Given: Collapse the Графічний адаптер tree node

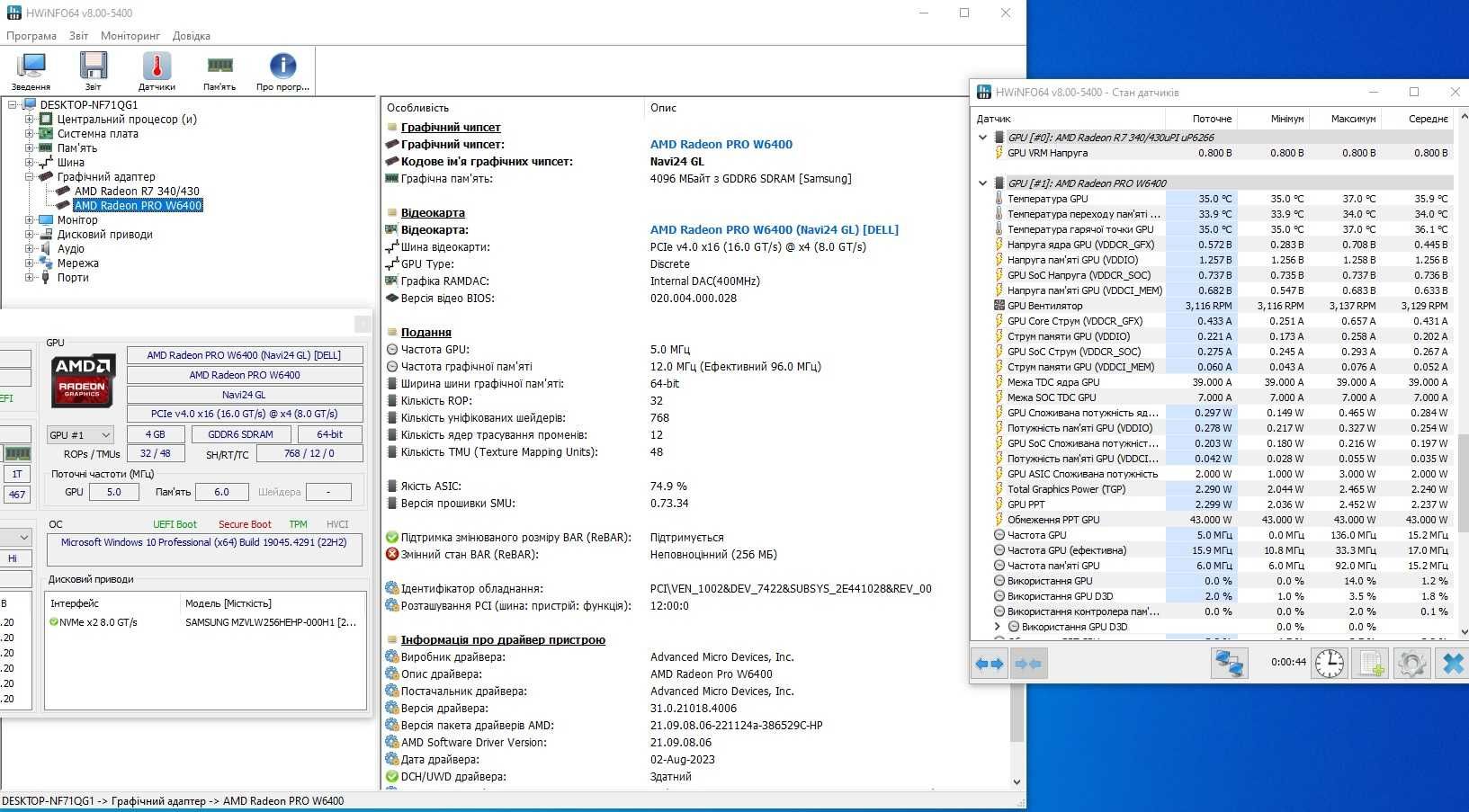Looking at the screenshot, I should 29,176.
